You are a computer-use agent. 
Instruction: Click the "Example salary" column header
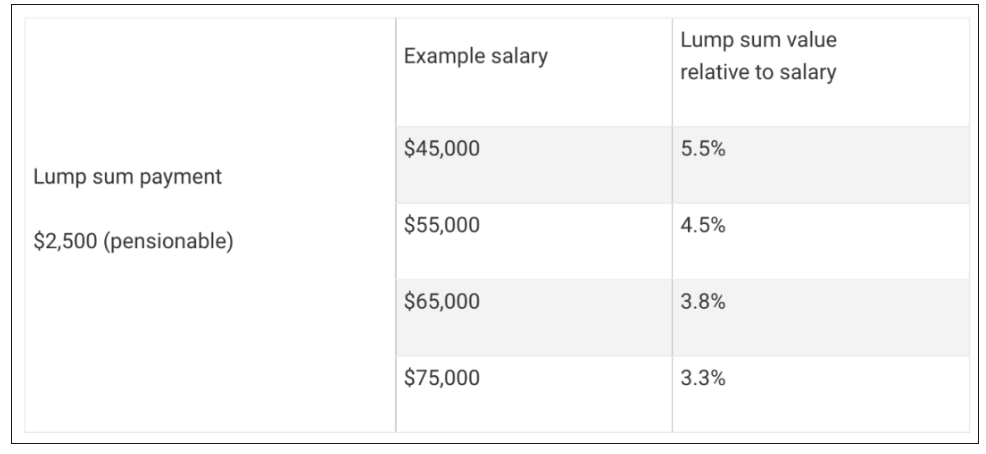(475, 56)
